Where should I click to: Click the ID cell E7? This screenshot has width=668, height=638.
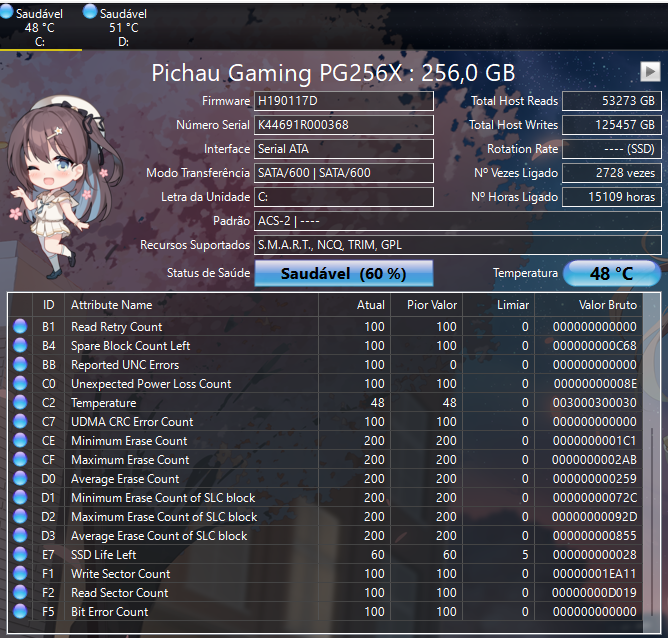pyautogui.click(x=48, y=555)
